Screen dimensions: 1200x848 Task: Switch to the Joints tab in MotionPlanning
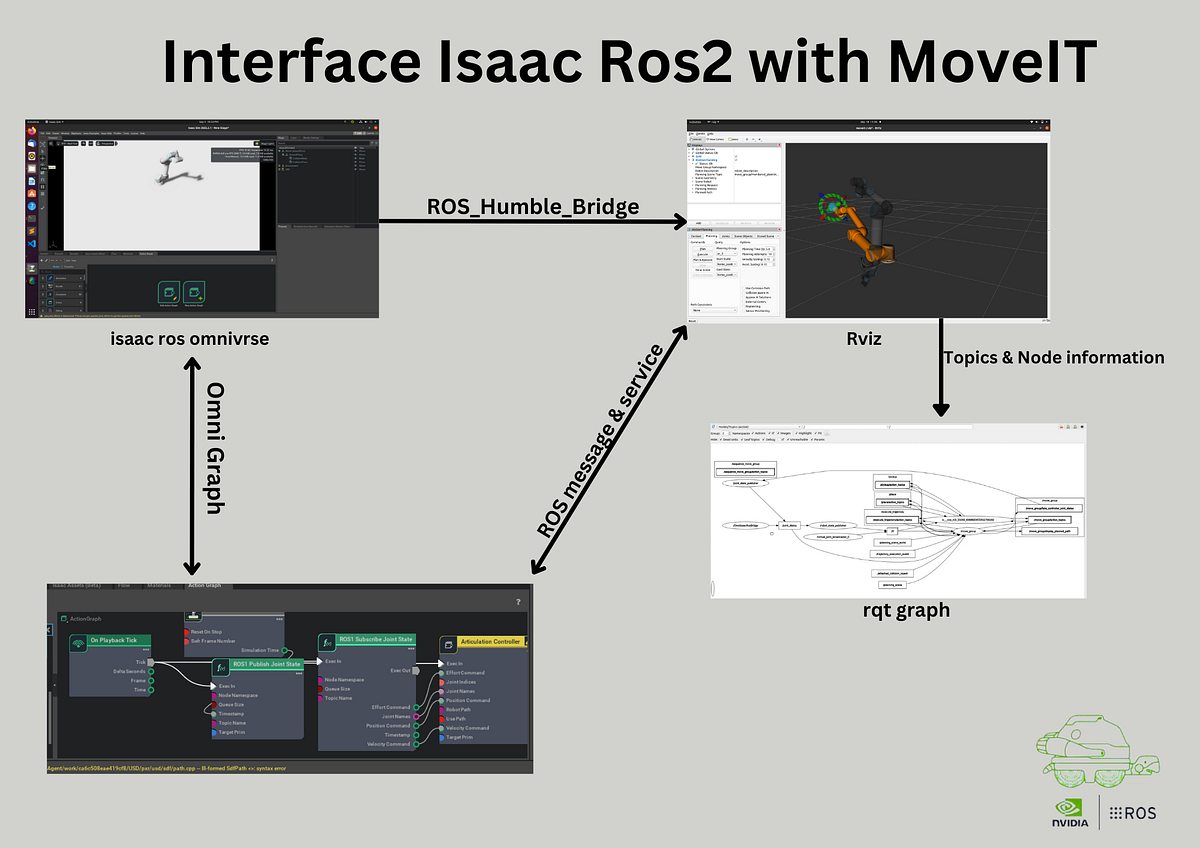pyautogui.click(x=725, y=236)
